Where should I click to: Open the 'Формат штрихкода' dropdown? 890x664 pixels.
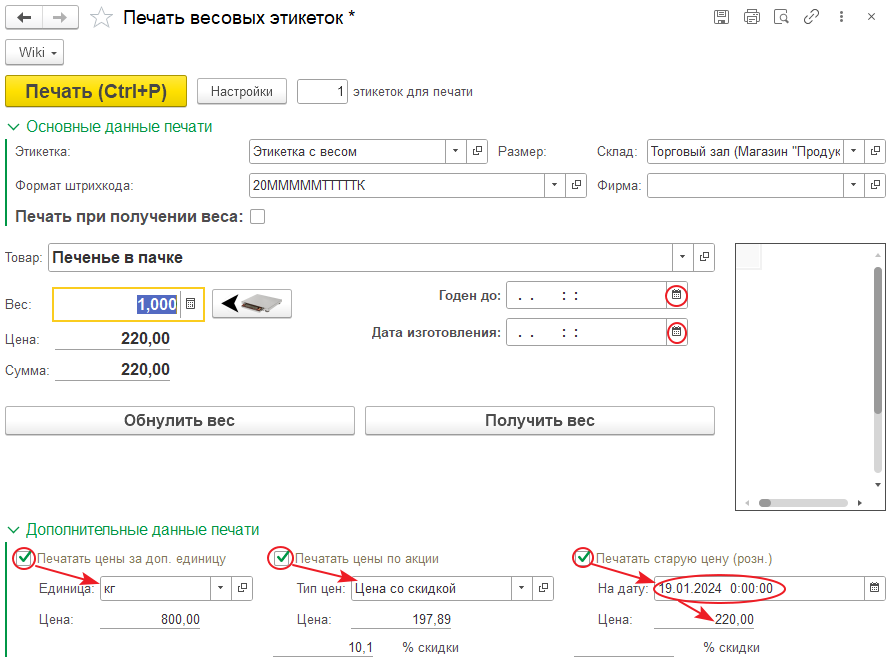(x=555, y=185)
